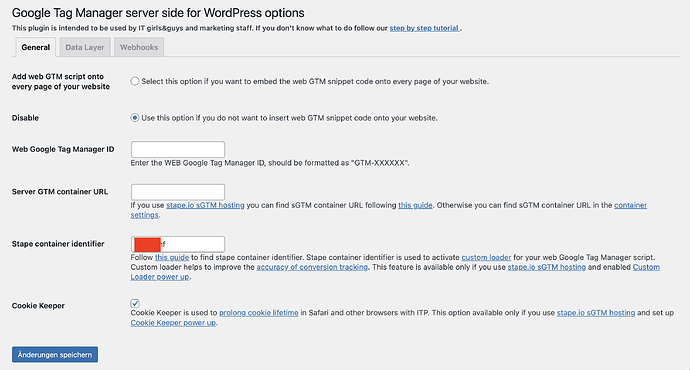Select the General tab
690x370 pixels.
(x=36, y=47)
